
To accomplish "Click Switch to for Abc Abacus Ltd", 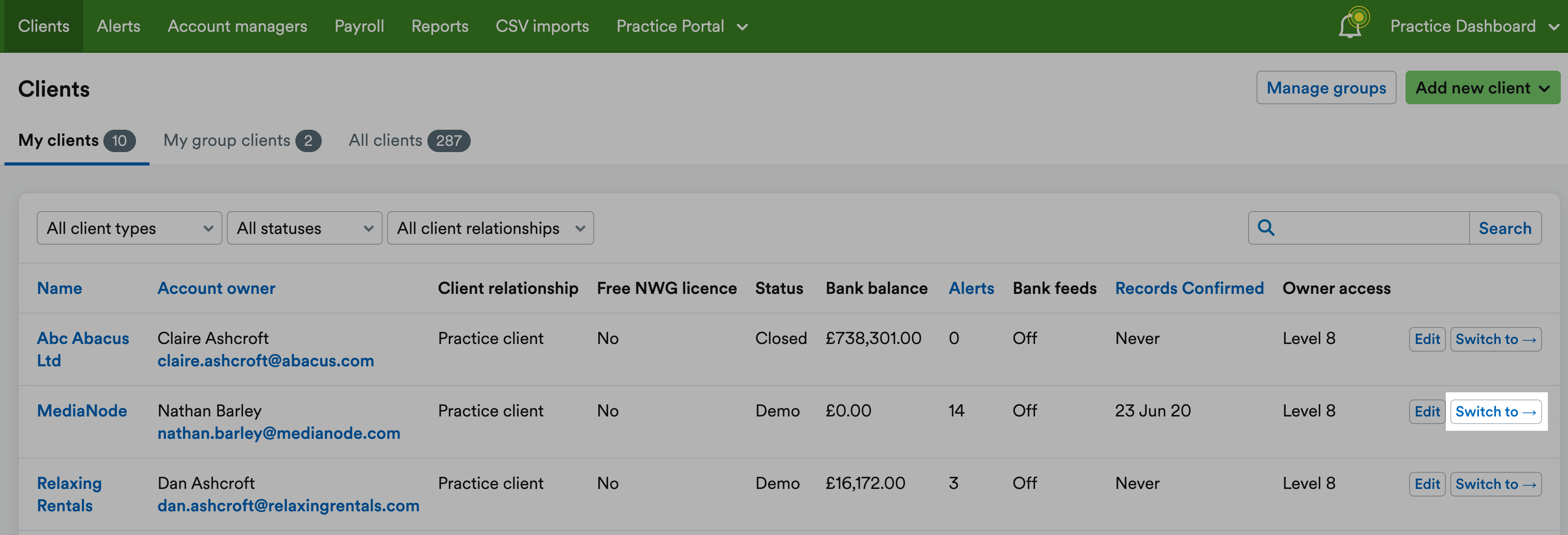I will pyautogui.click(x=1496, y=339).
